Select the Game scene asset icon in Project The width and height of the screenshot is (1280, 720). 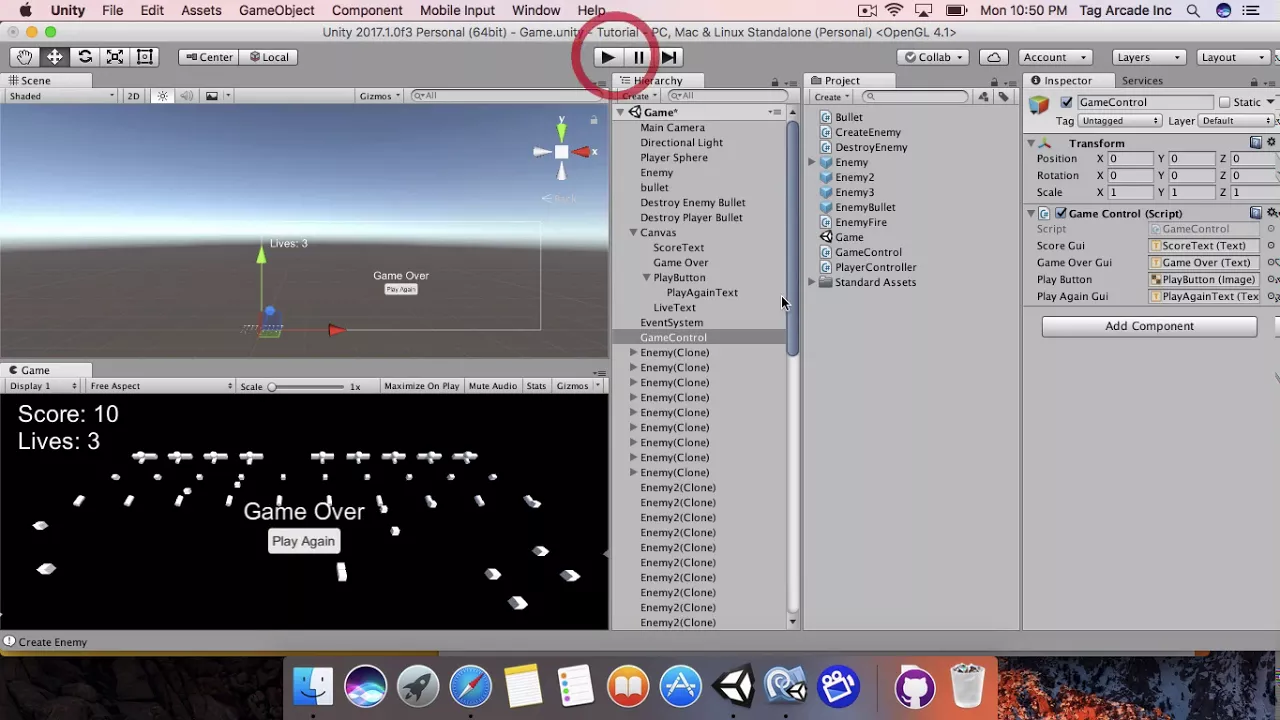(826, 237)
